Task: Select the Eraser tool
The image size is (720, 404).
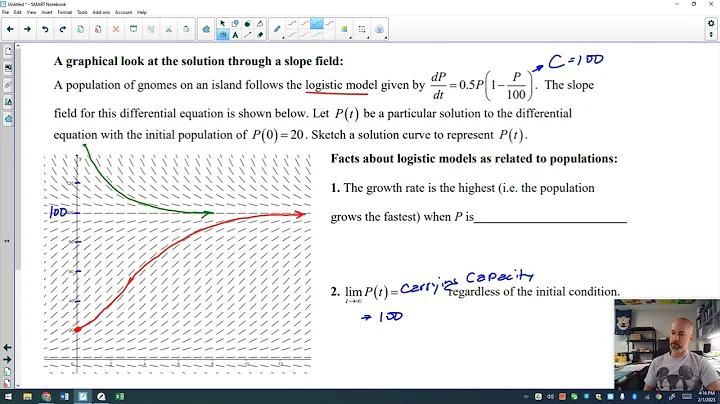Action: [260, 35]
